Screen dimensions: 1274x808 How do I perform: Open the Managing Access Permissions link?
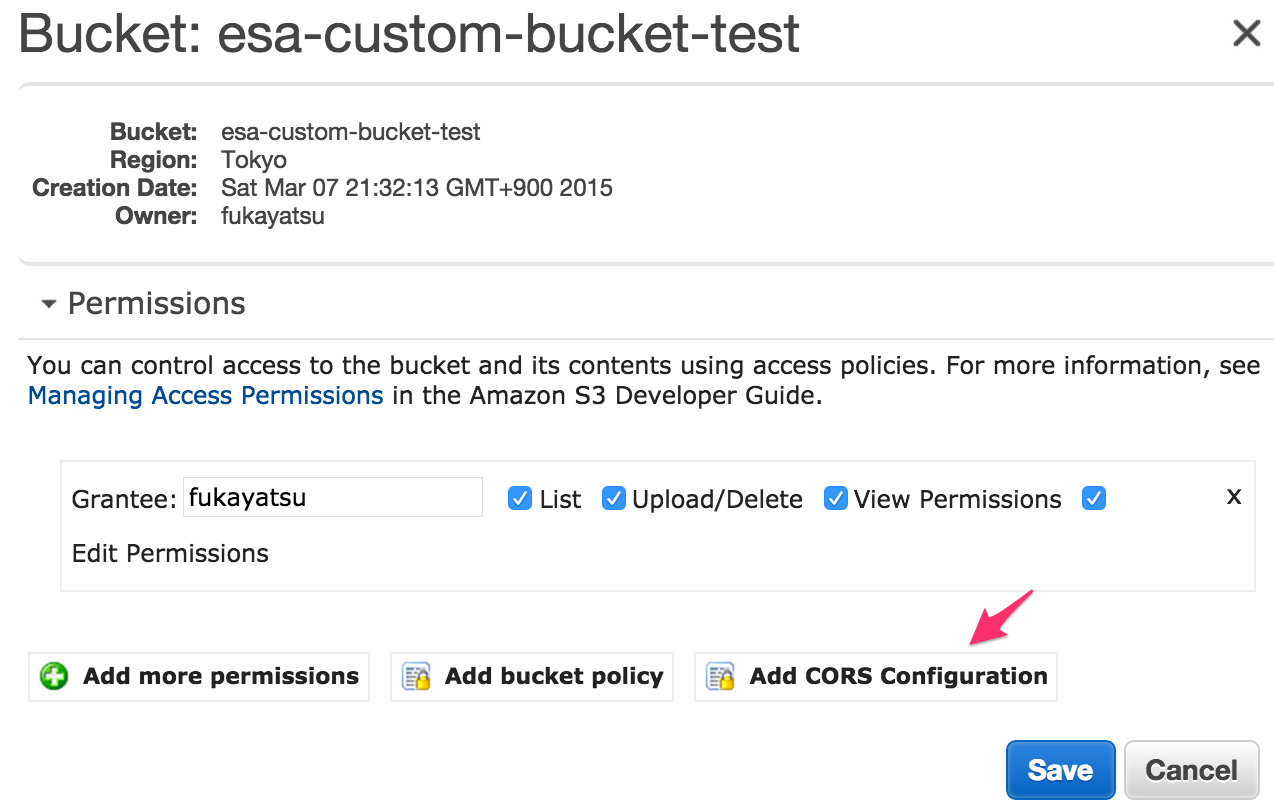205,395
